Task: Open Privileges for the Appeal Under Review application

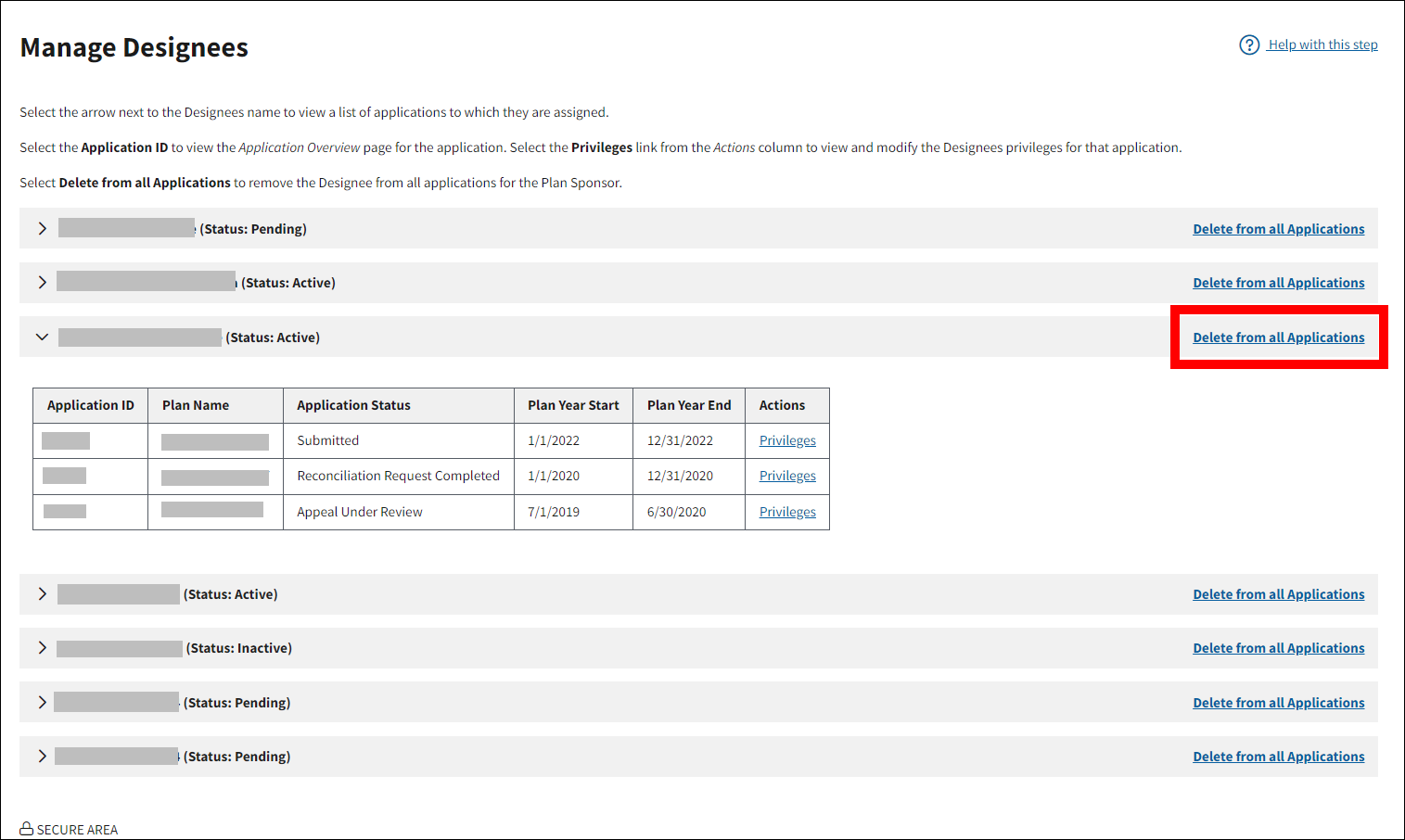Action: [787, 512]
